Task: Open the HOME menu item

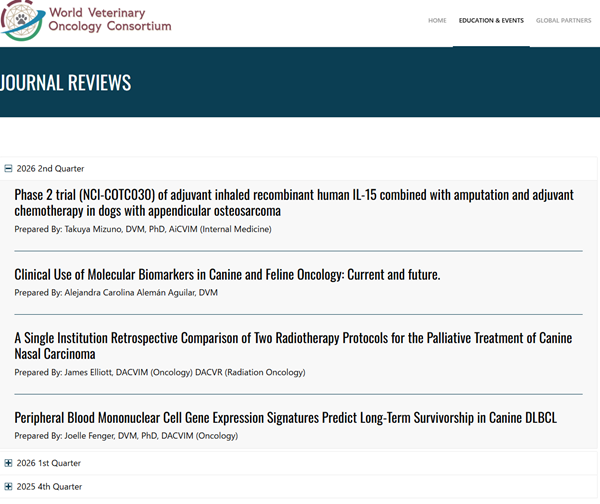Action: 437,20
